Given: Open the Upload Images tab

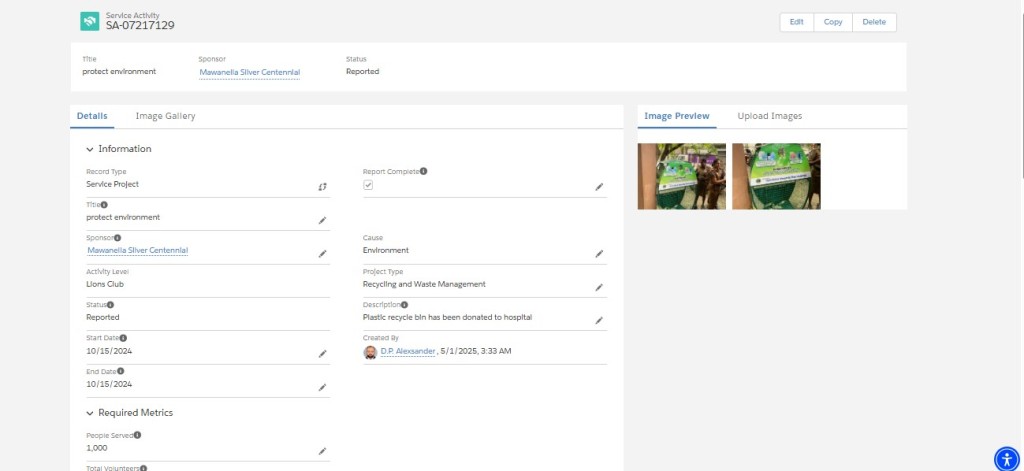Looking at the screenshot, I should tap(770, 116).
